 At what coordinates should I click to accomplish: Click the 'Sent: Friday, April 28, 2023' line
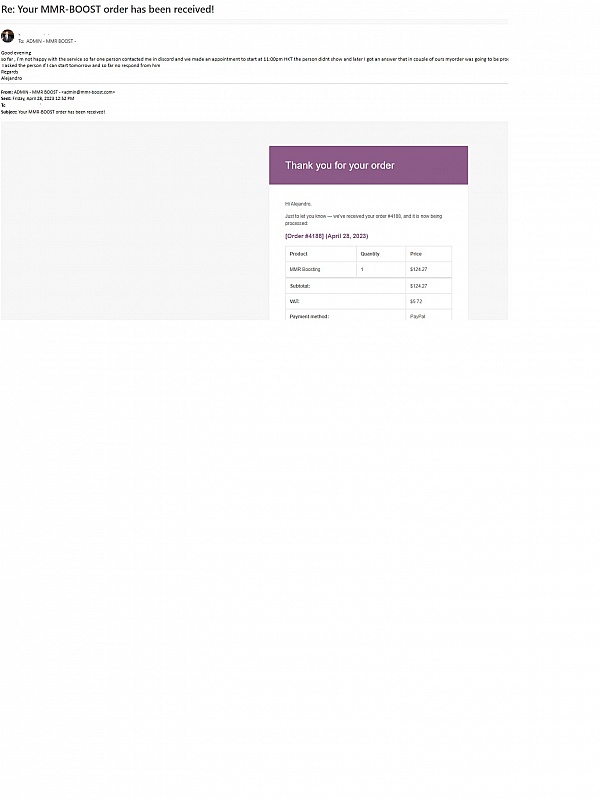[37, 98]
